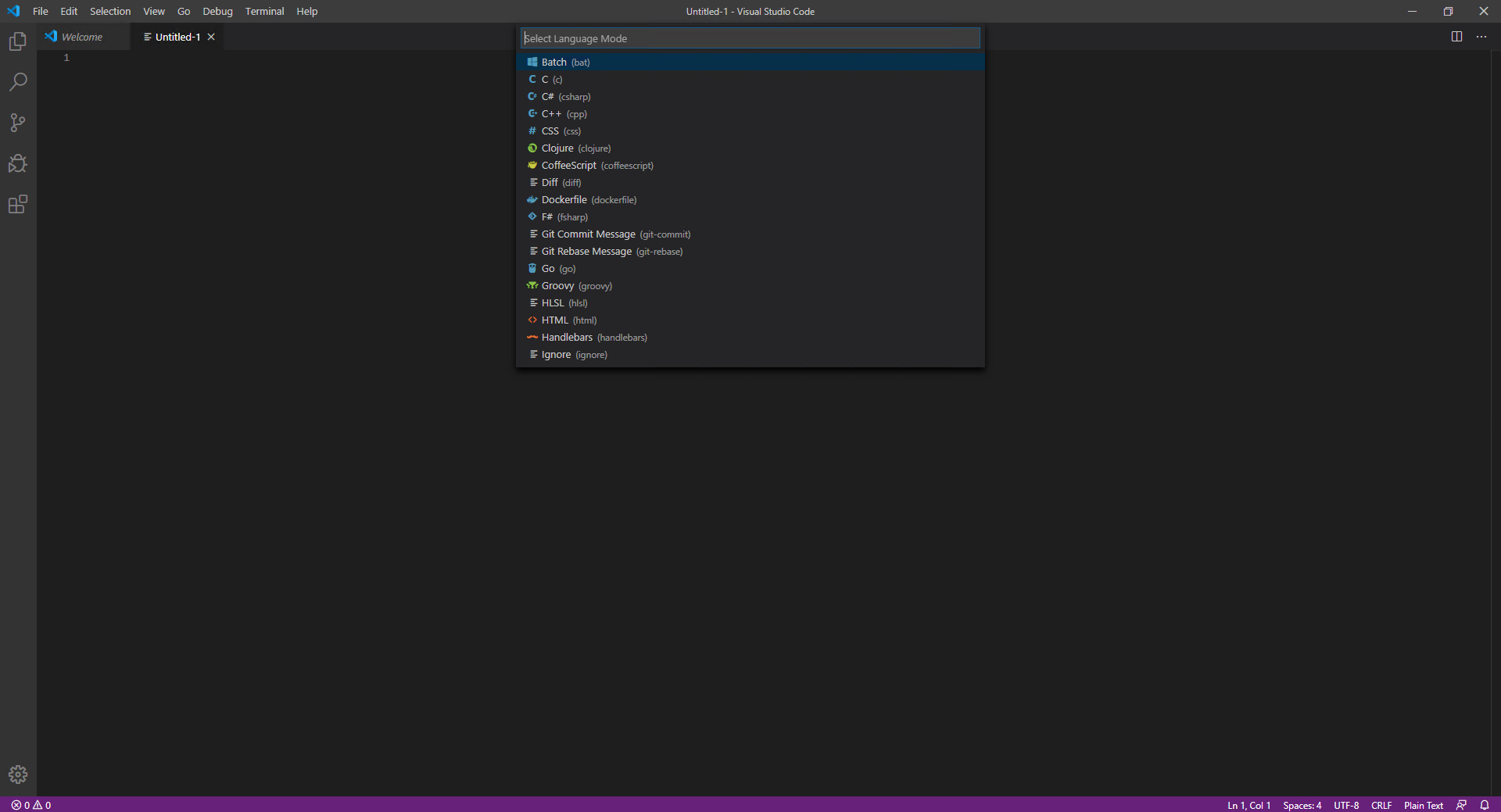Viewport: 1501px width, 812px height.
Task: Open the Edit menu
Action: [69, 11]
